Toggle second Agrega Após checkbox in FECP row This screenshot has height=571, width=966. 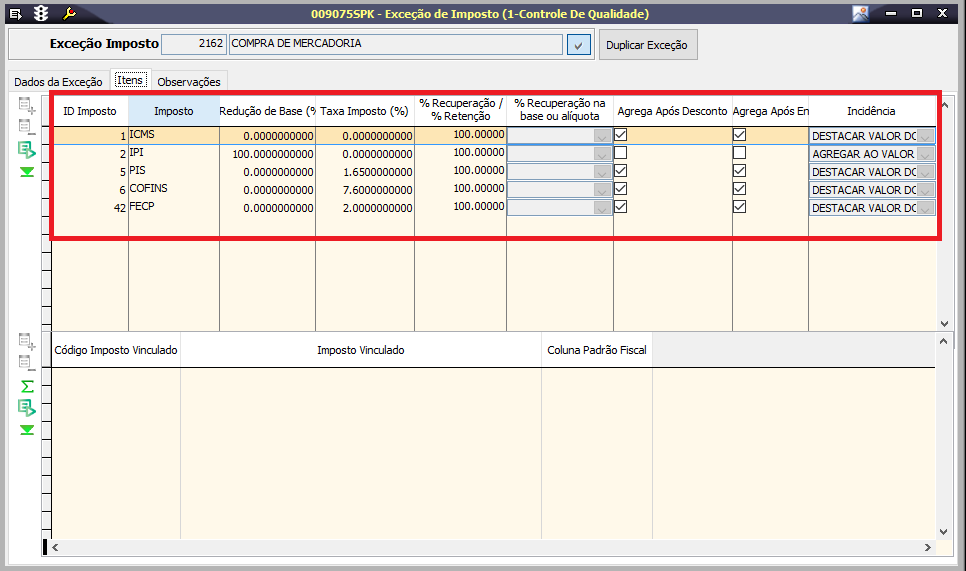pos(739,207)
